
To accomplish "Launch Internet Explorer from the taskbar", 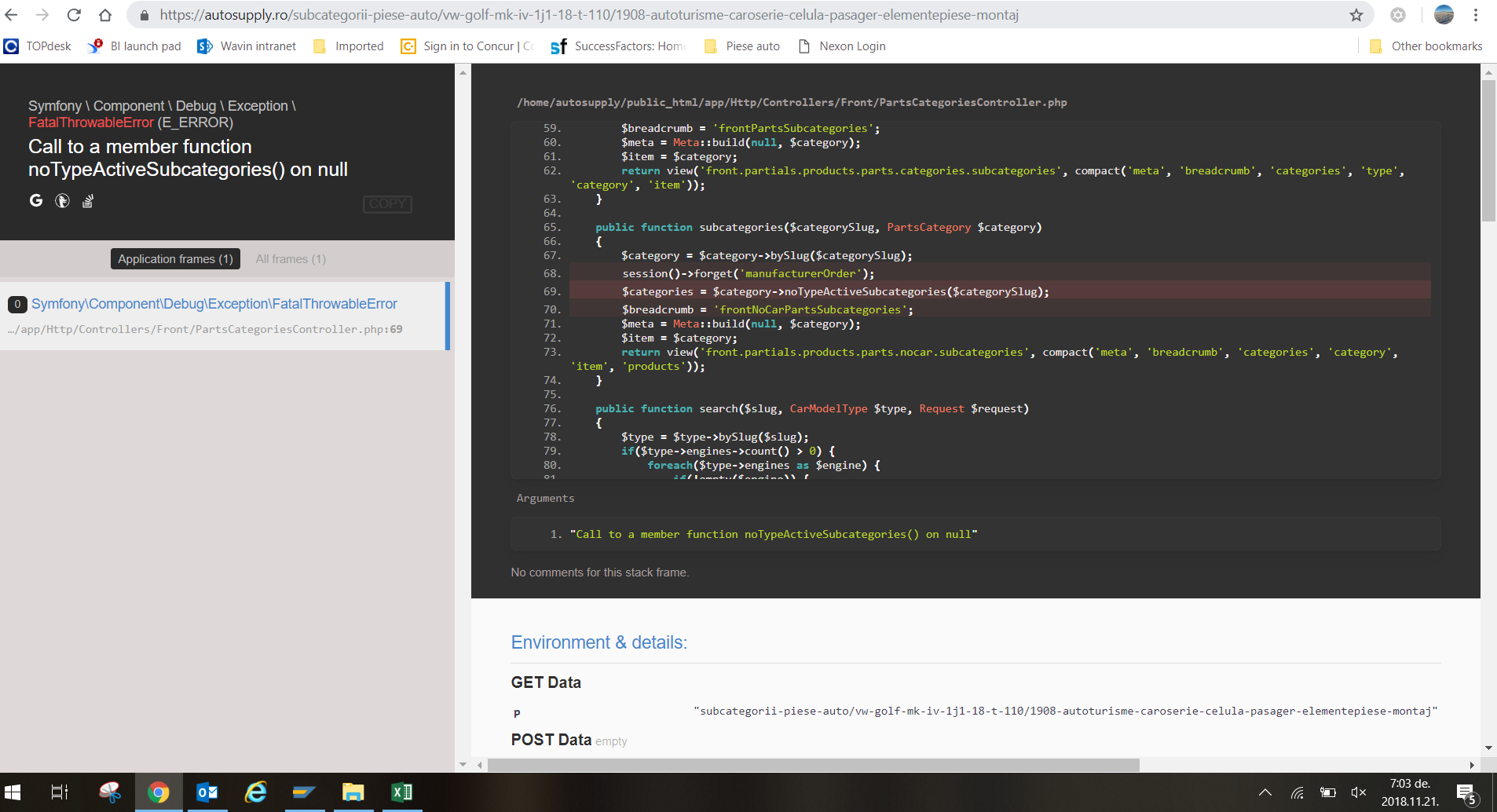I will [x=256, y=792].
